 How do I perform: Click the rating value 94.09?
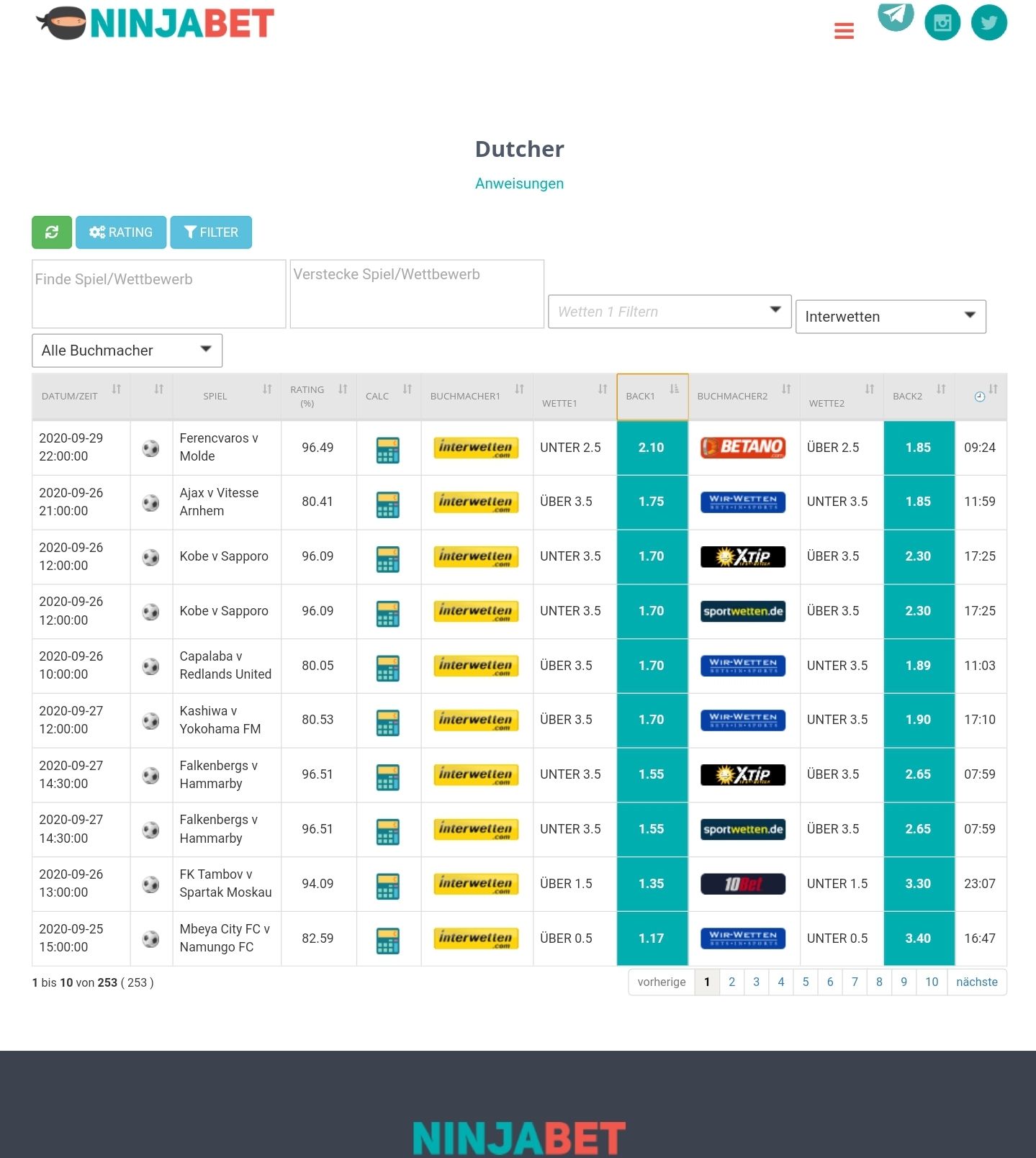317,884
